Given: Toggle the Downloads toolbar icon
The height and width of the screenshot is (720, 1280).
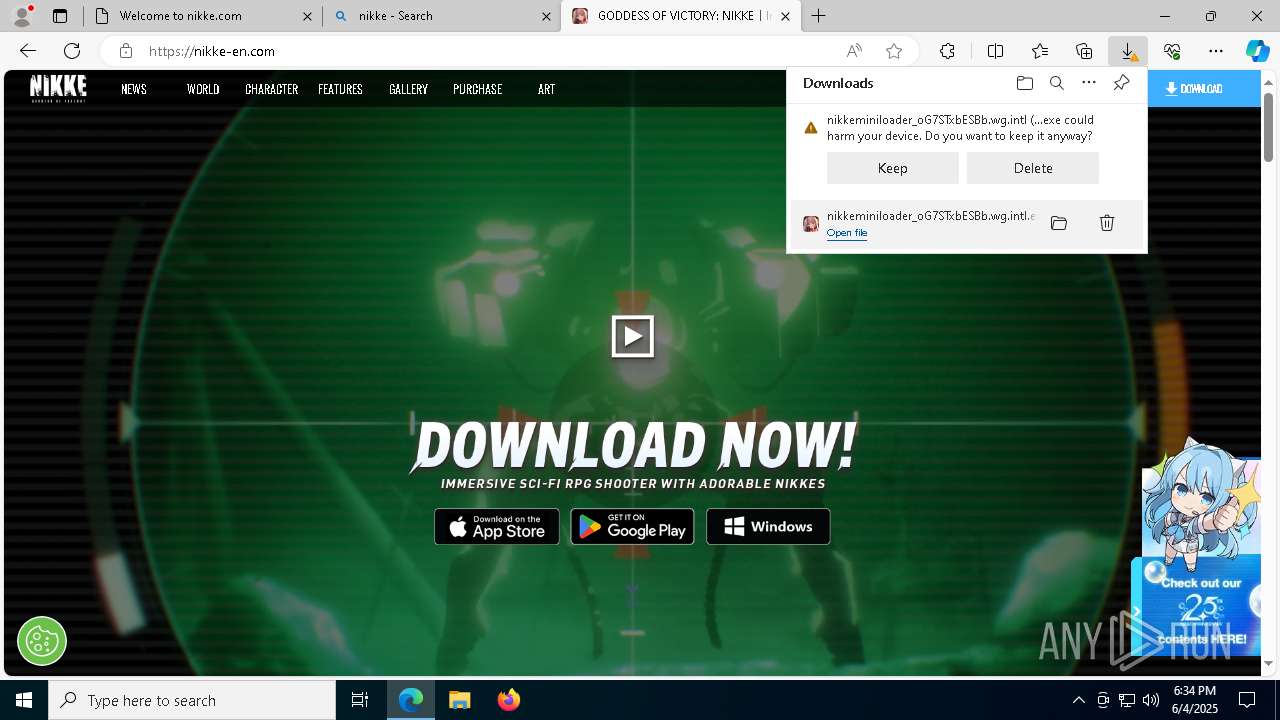Looking at the screenshot, I should (1127, 51).
